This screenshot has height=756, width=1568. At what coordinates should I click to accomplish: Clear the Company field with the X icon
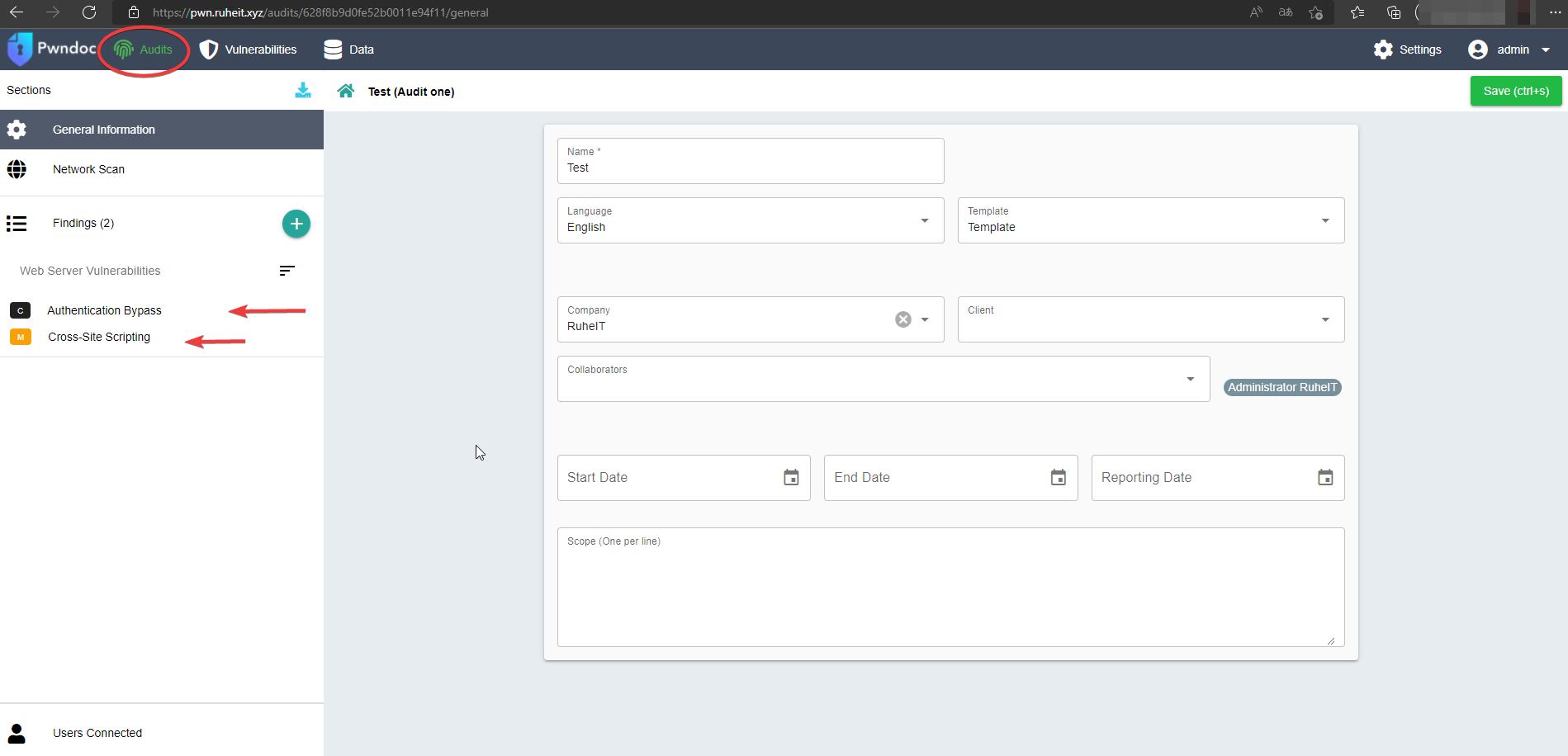pyautogui.click(x=903, y=319)
